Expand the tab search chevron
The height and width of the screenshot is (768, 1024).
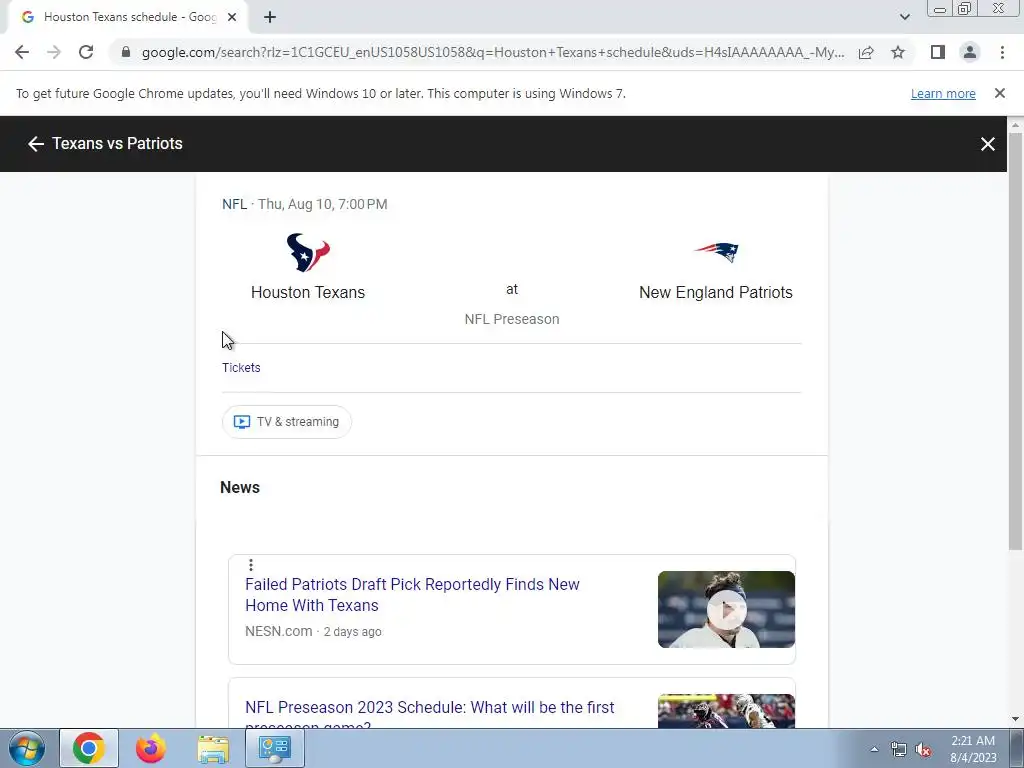(x=904, y=18)
